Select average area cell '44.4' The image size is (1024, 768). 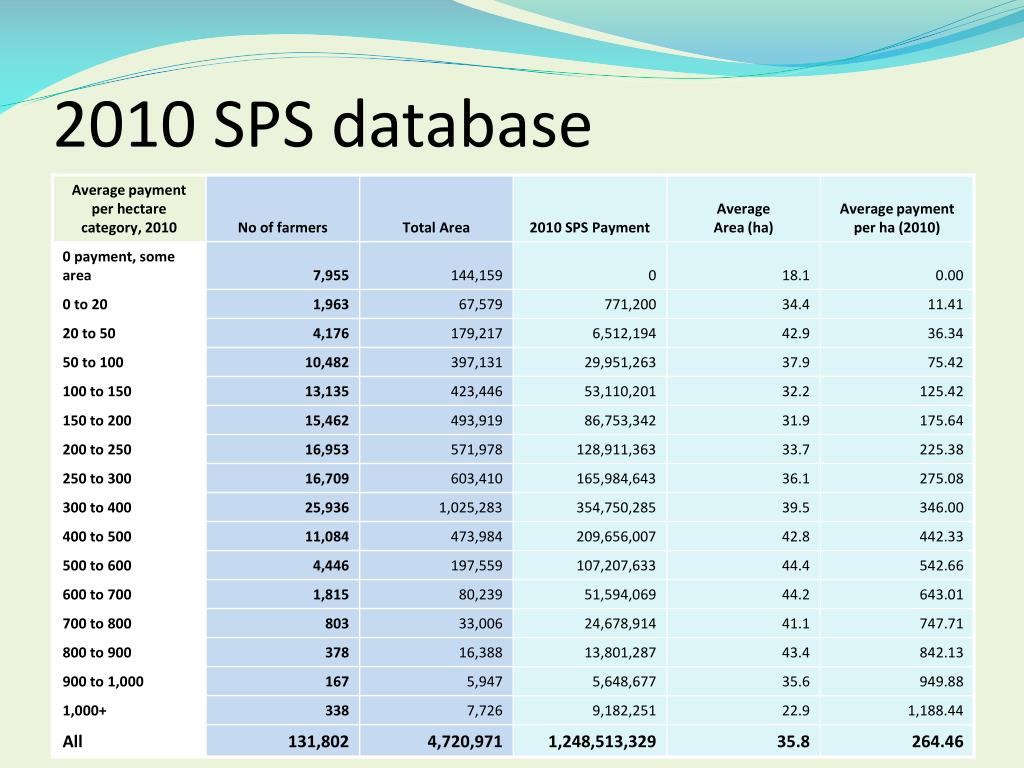click(795, 566)
